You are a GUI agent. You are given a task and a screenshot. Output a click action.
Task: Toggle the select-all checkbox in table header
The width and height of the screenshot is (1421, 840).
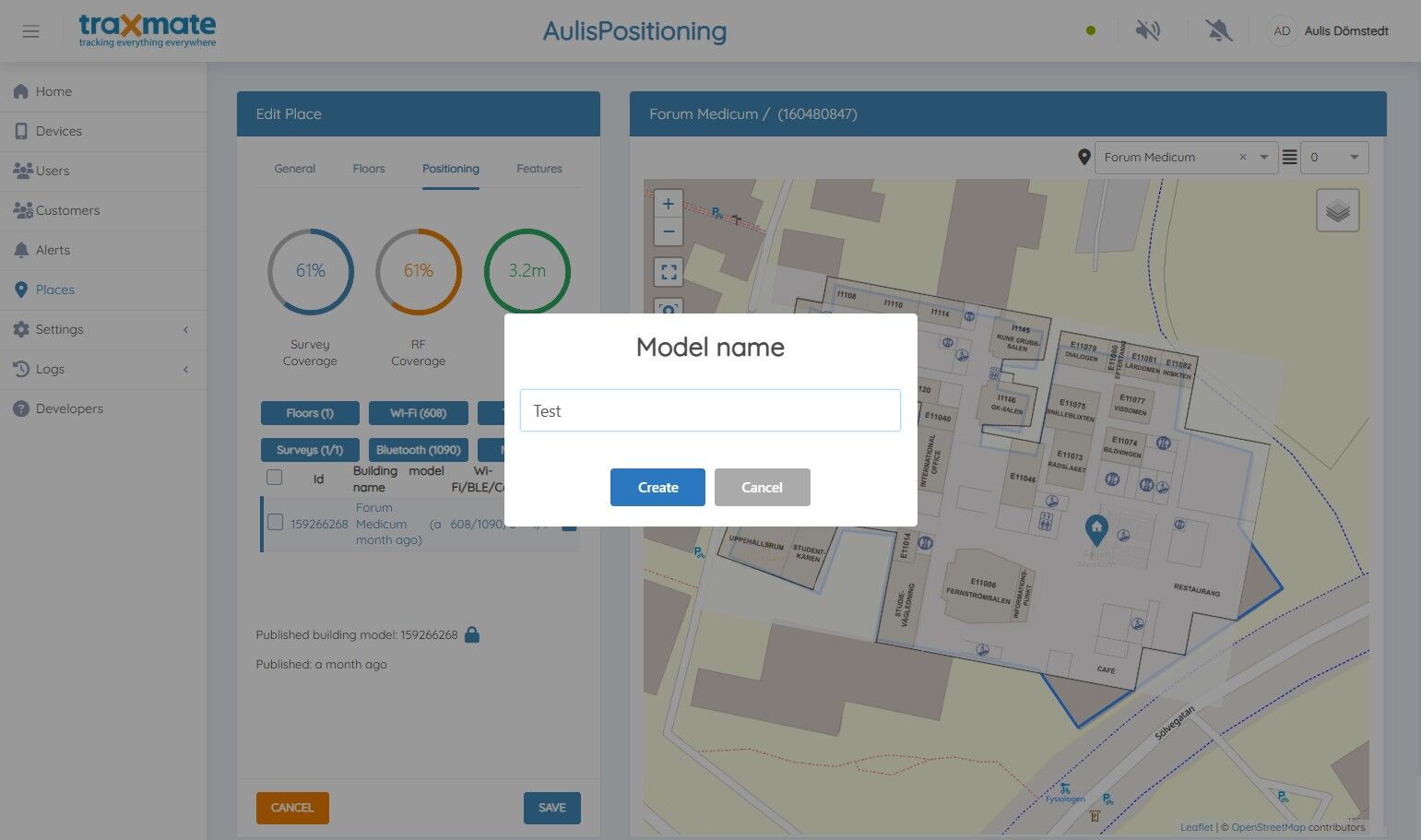274,478
